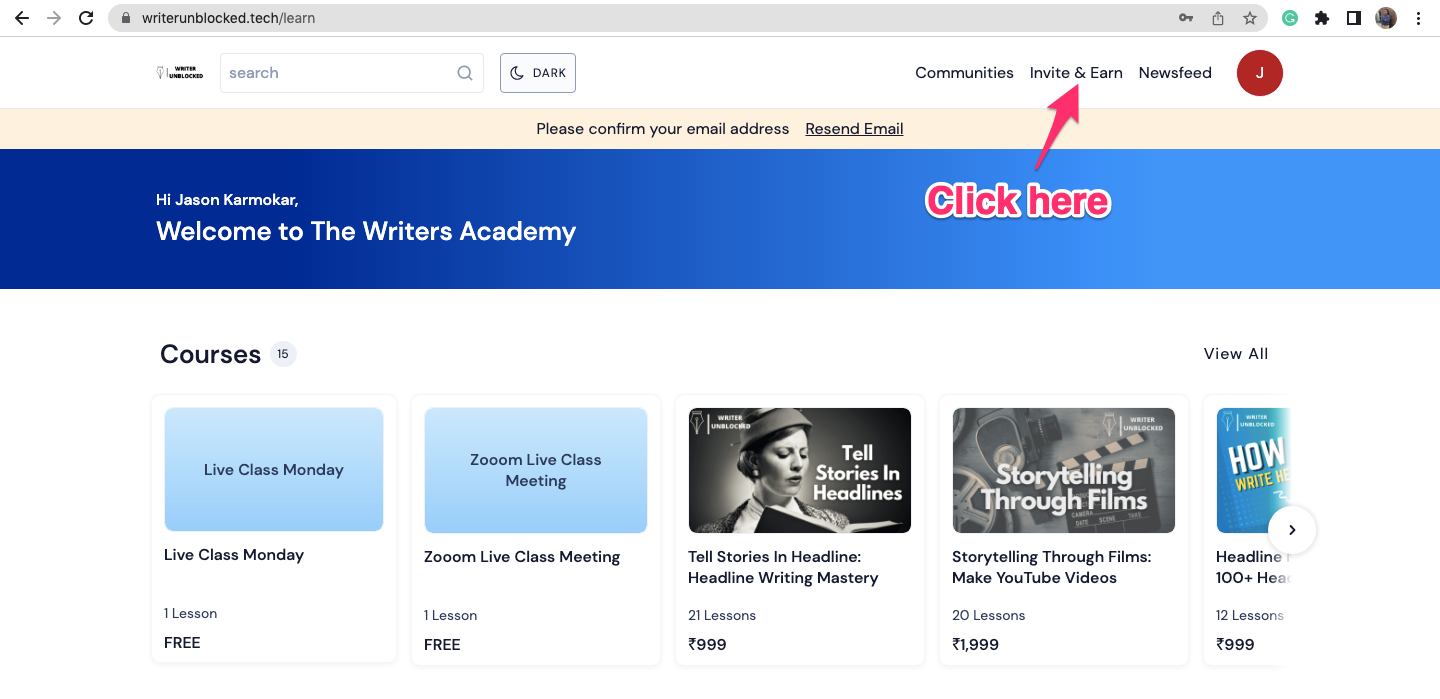Viewport: 1440px width, 699px height.
Task: Toggle the browser side panel
Action: pyautogui.click(x=1354, y=18)
